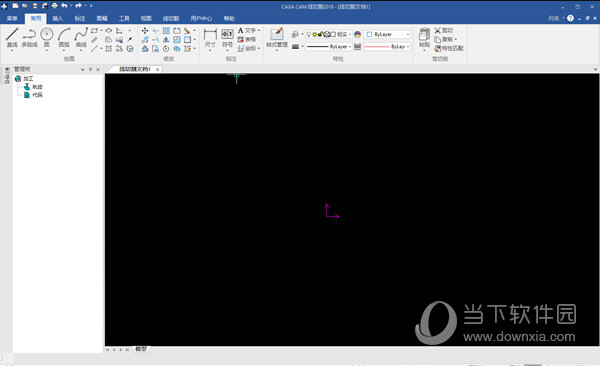Screen dimensions: 600x366
Task: Open the 工具 ribbon tab
Action: [x=124, y=18]
